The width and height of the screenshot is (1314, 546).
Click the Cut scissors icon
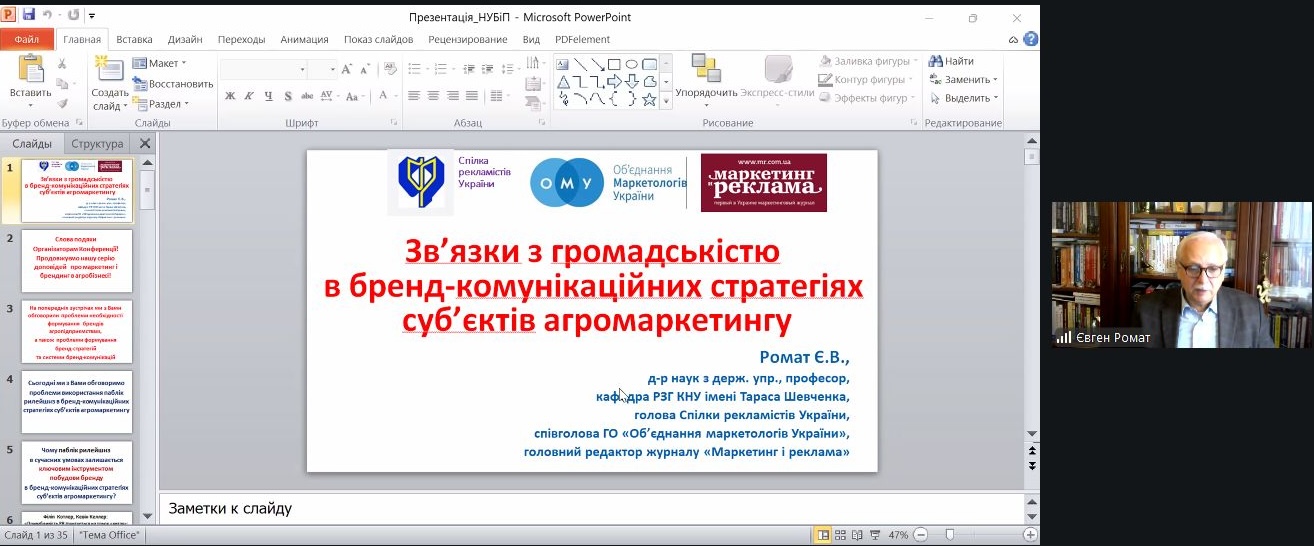click(x=62, y=63)
